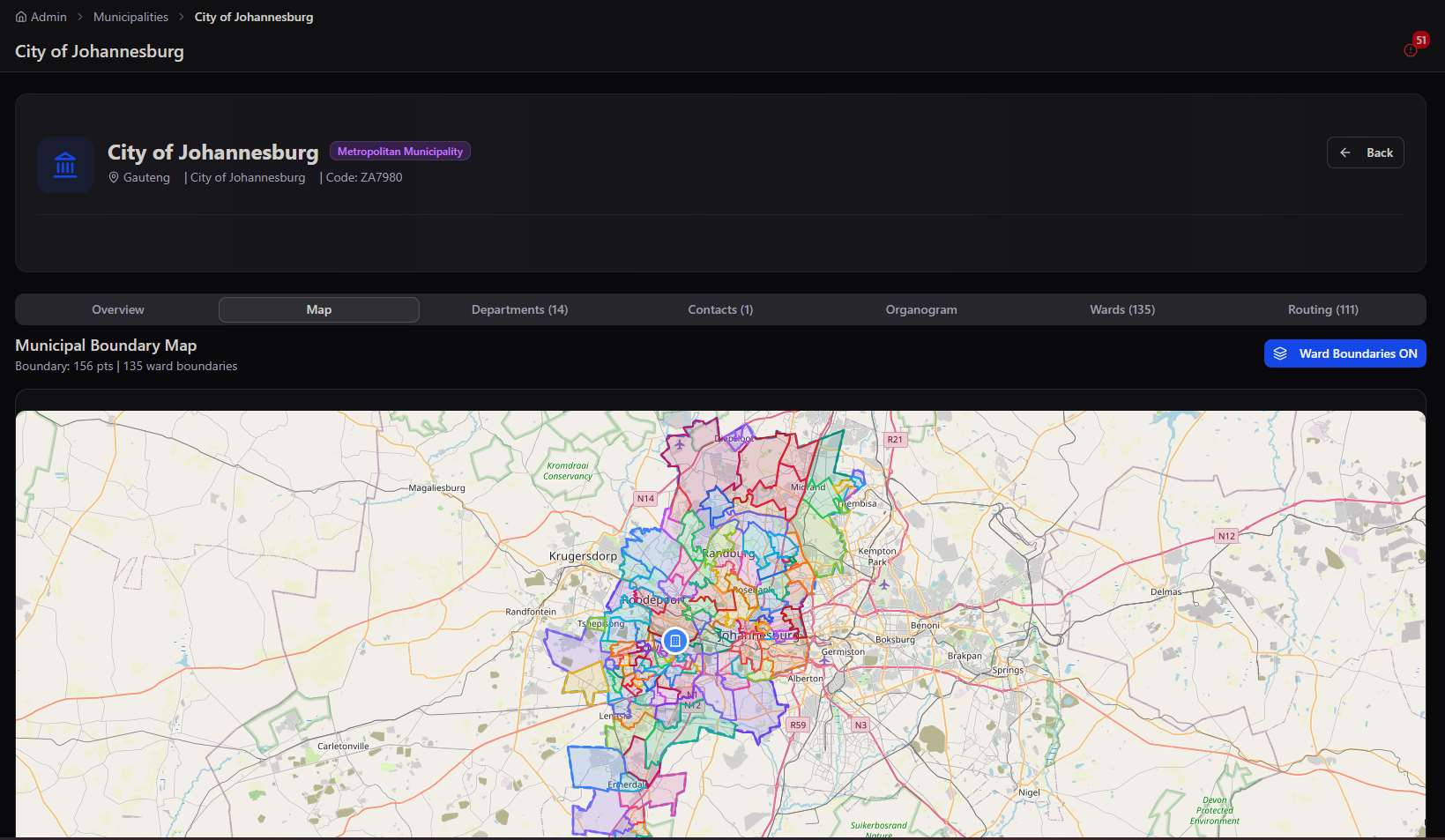Open the Routing (111) tab
The width and height of the screenshot is (1445, 840).
click(1322, 309)
